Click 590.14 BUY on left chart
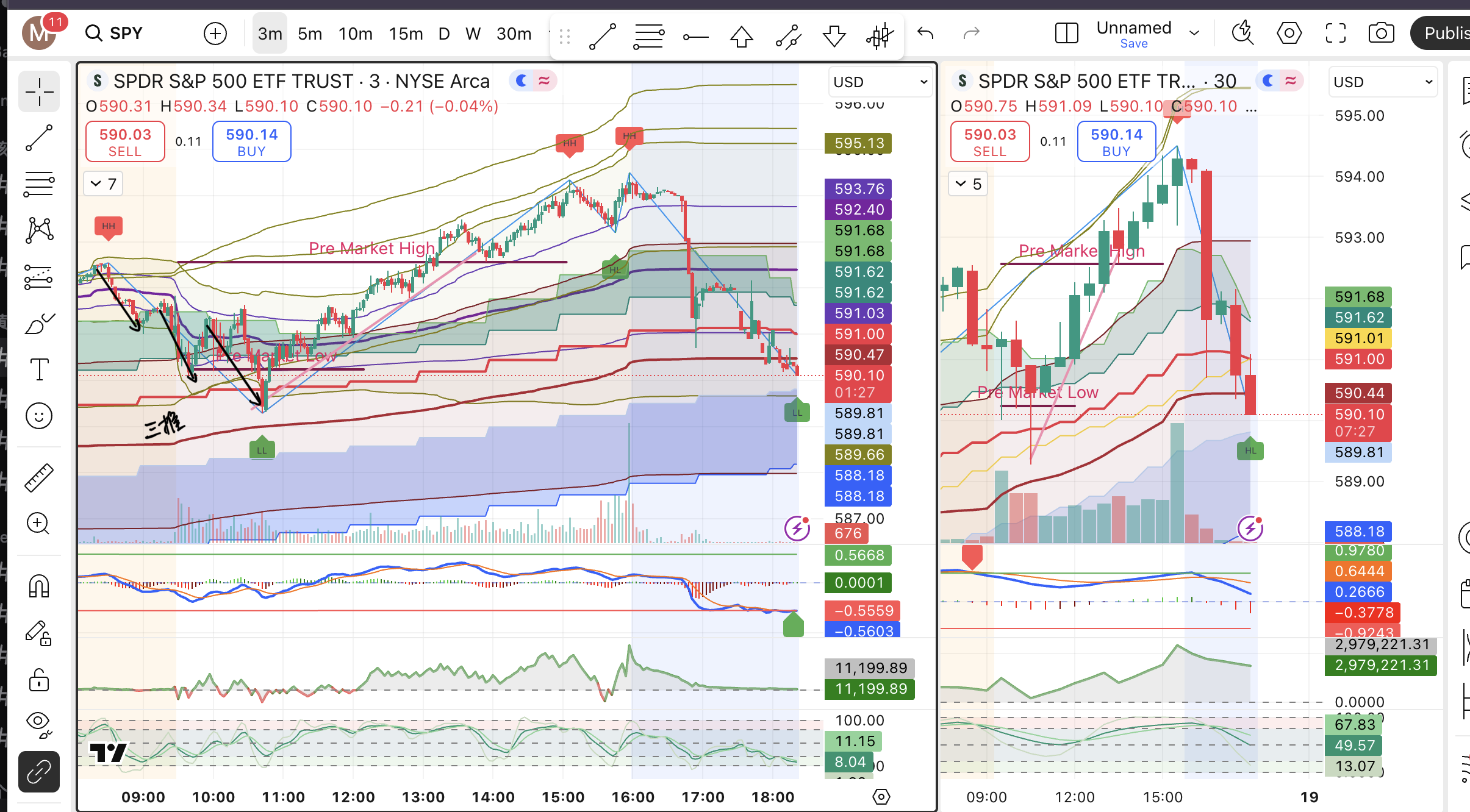Image resolution: width=1470 pixels, height=812 pixels. click(x=251, y=141)
